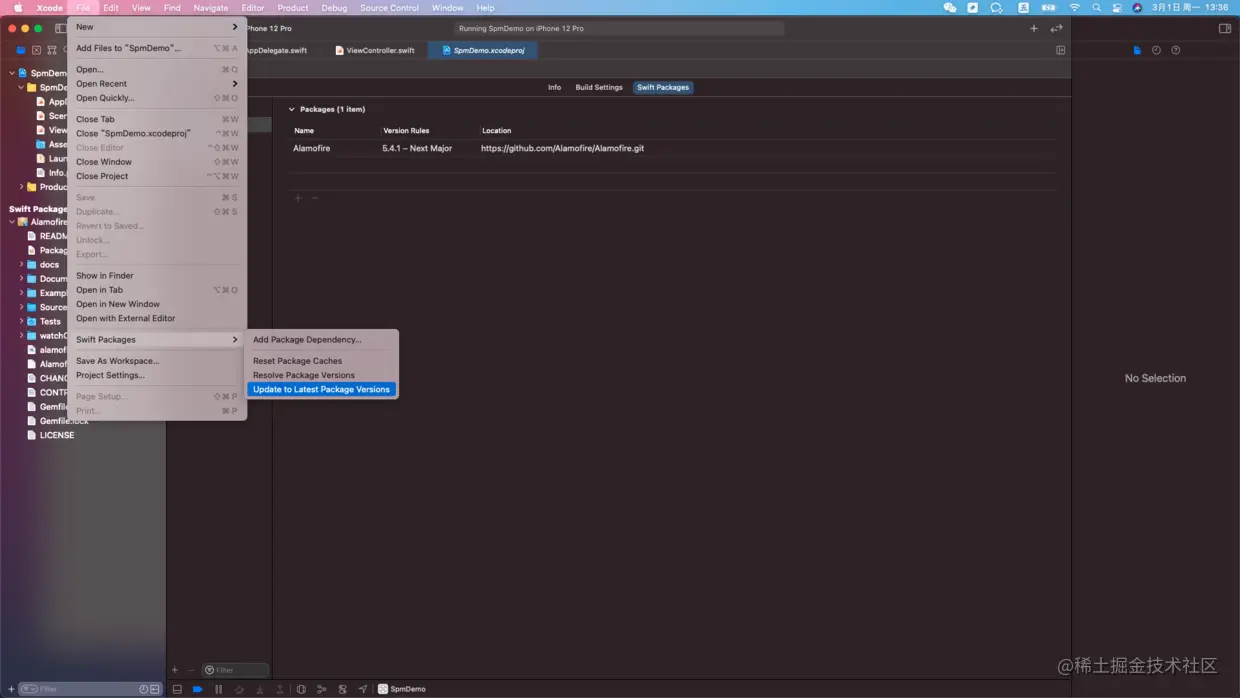Open the History inspector icon
This screenshot has width=1240, height=698.
point(1156,50)
